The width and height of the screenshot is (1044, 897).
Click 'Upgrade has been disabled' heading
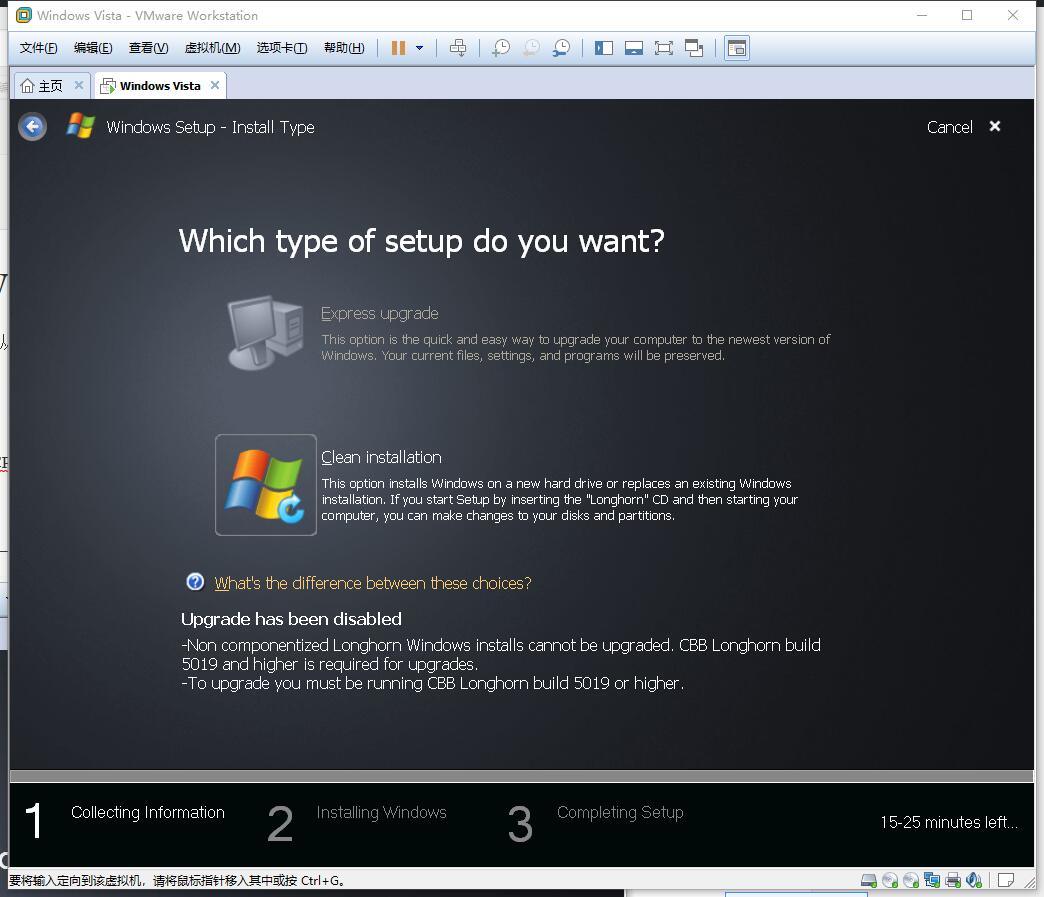[291, 619]
